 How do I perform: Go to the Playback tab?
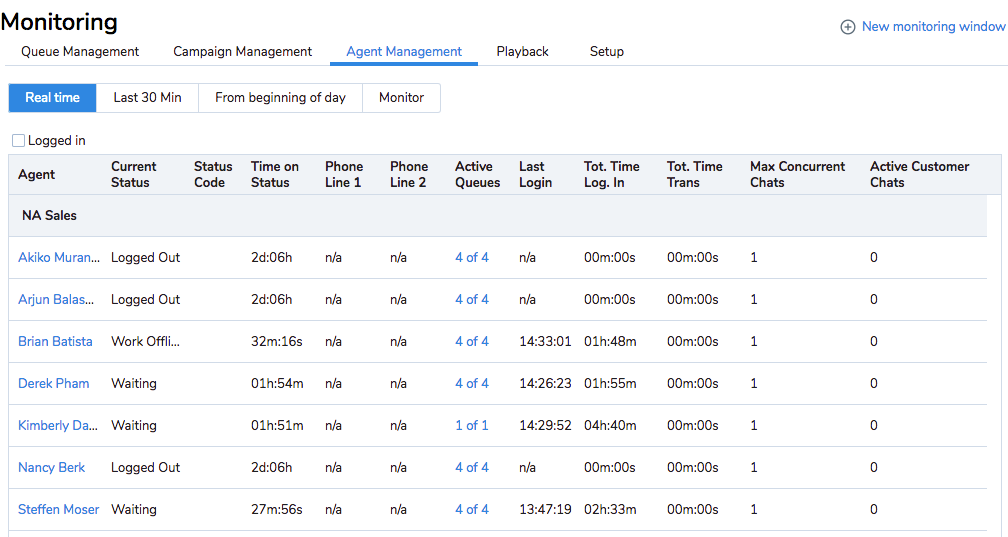[523, 51]
